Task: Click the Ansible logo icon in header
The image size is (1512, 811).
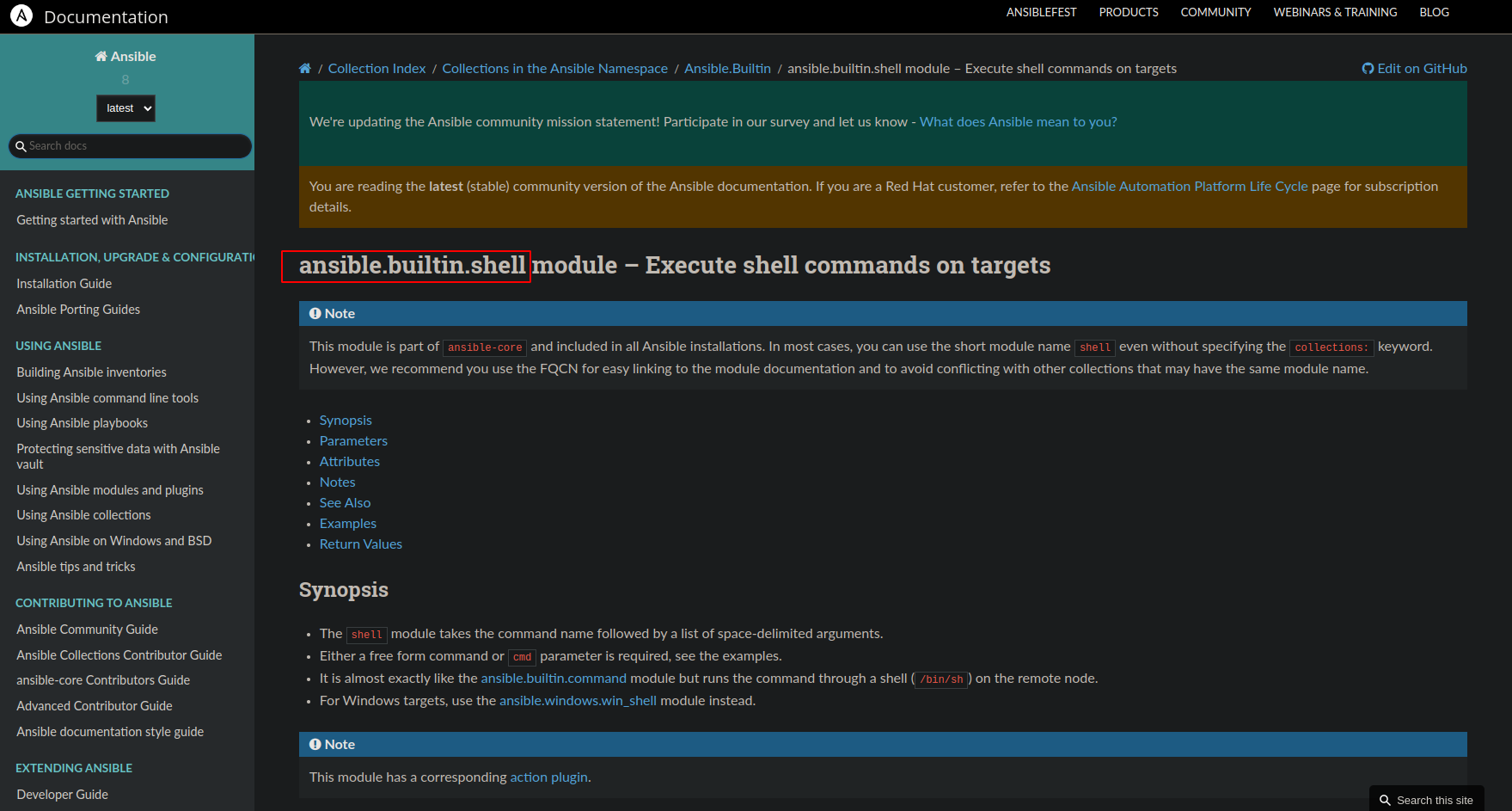Action: pos(21,15)
